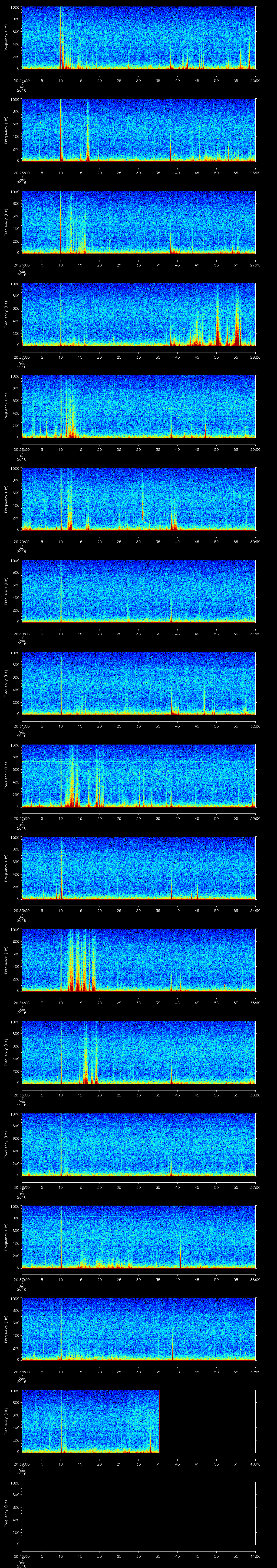Select the 20:38:00 spectrogram panel
The height and width of the screenshot is (1568, 277).
(x=138, y=1328)
